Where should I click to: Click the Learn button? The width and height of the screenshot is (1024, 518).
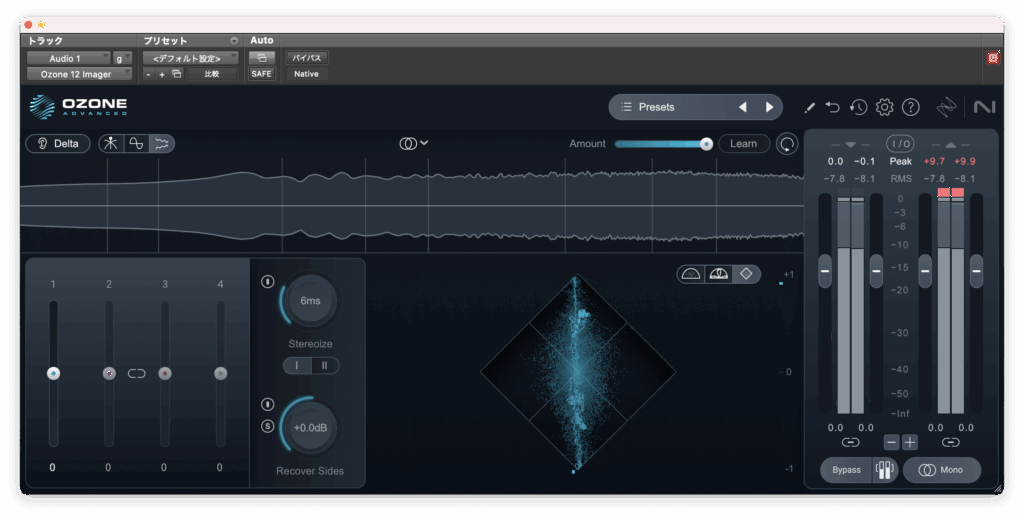pos(743,143)
